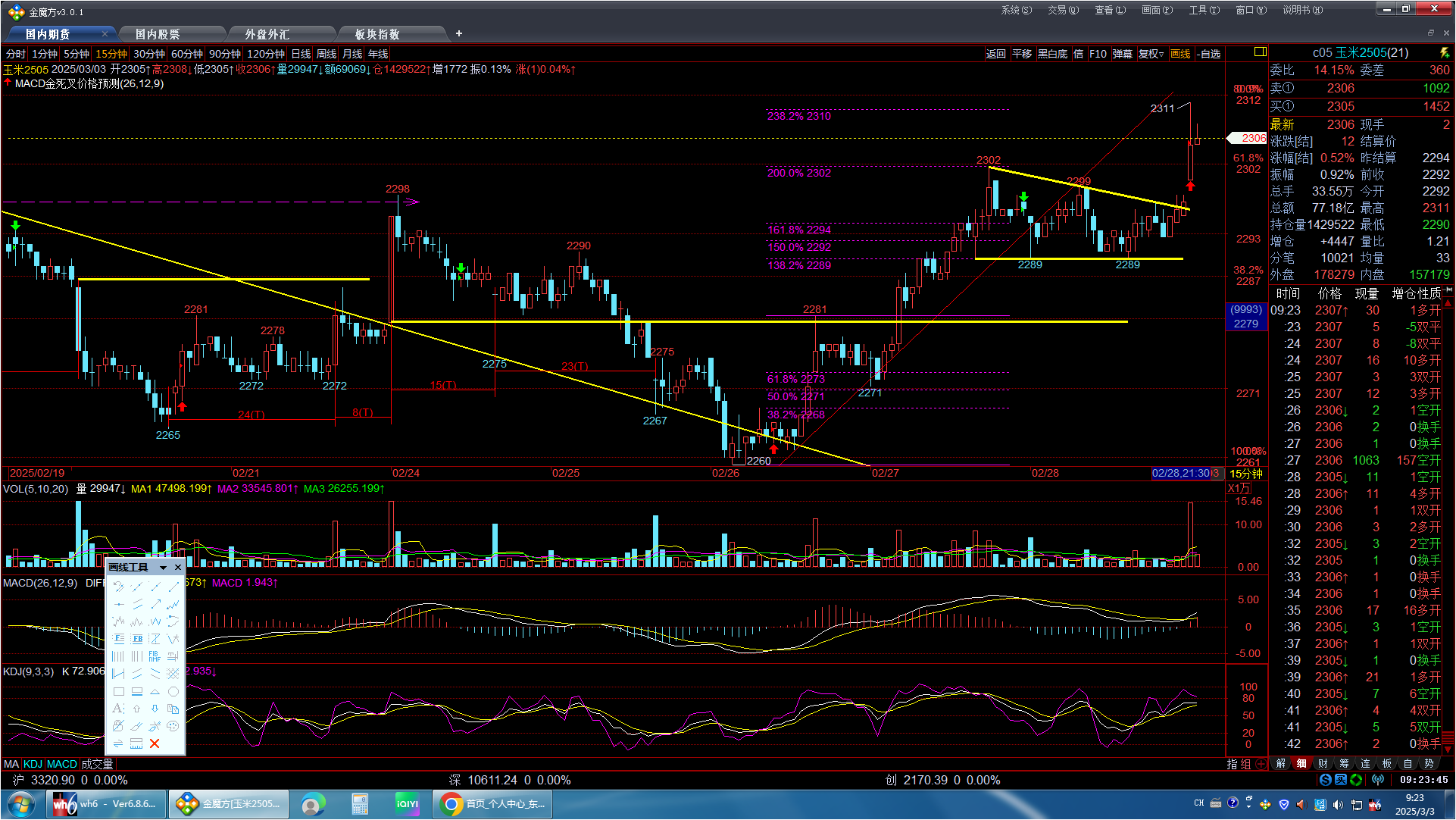Select the rectangle drawing tool
The image size is (1456, 820).
[119, 691]
